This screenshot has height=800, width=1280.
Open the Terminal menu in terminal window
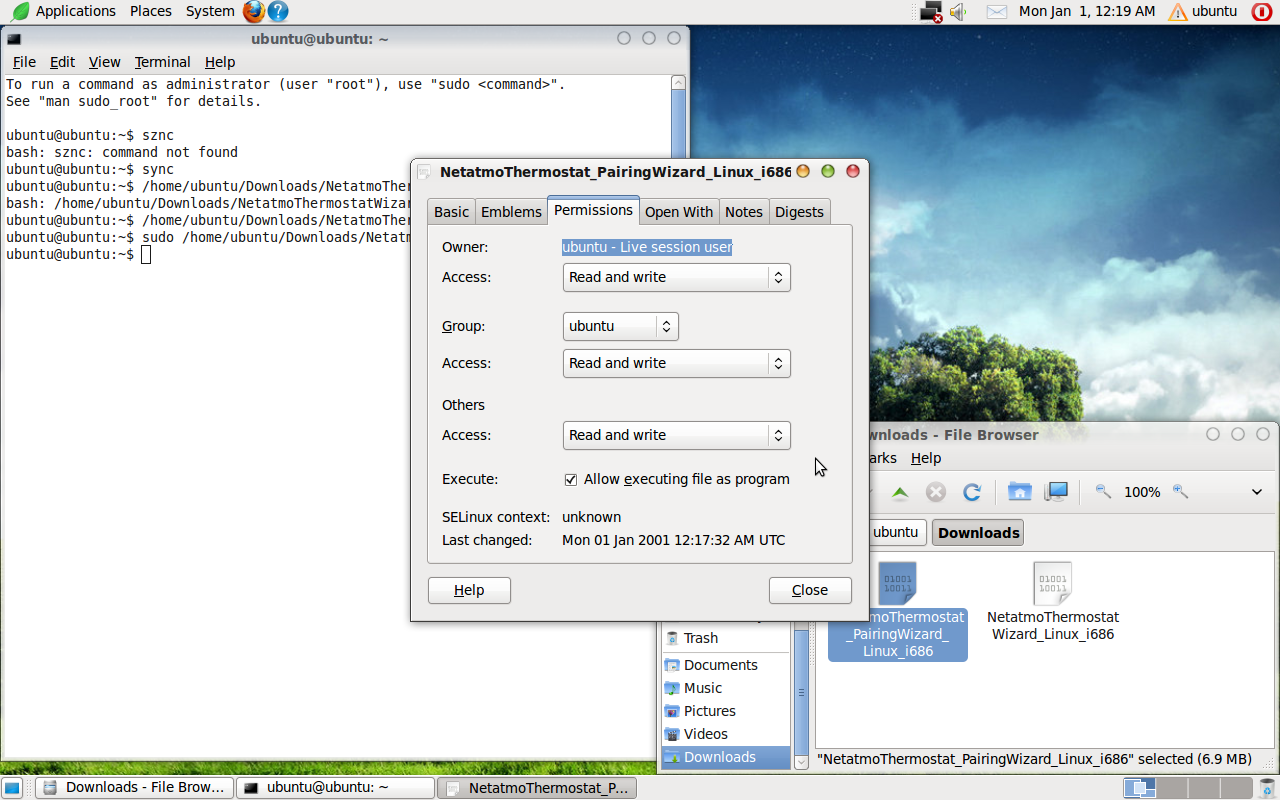pos(162,62)
